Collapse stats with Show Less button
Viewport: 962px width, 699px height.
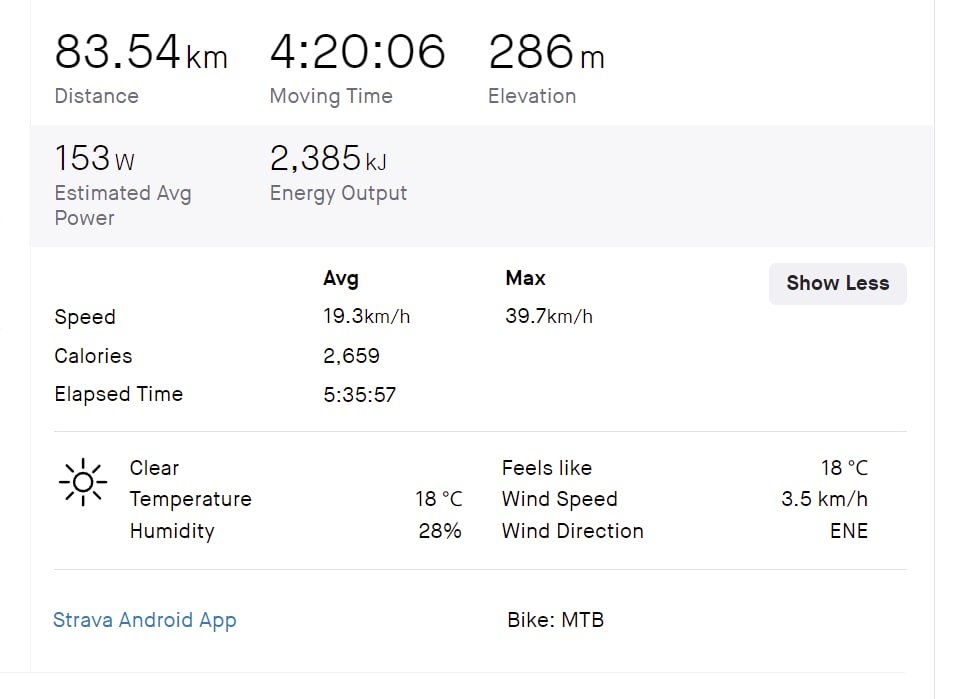[x=837, y=283]
